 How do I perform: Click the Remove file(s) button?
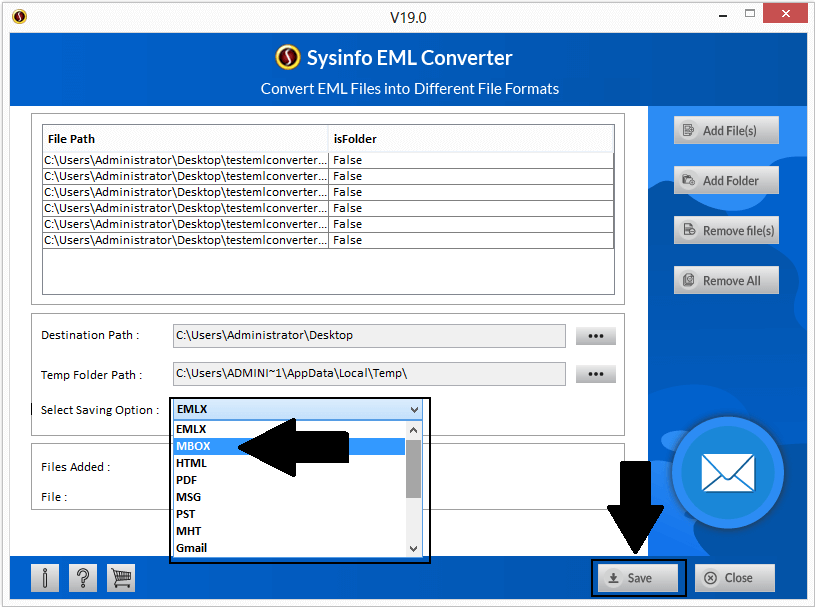pos(726,230)
